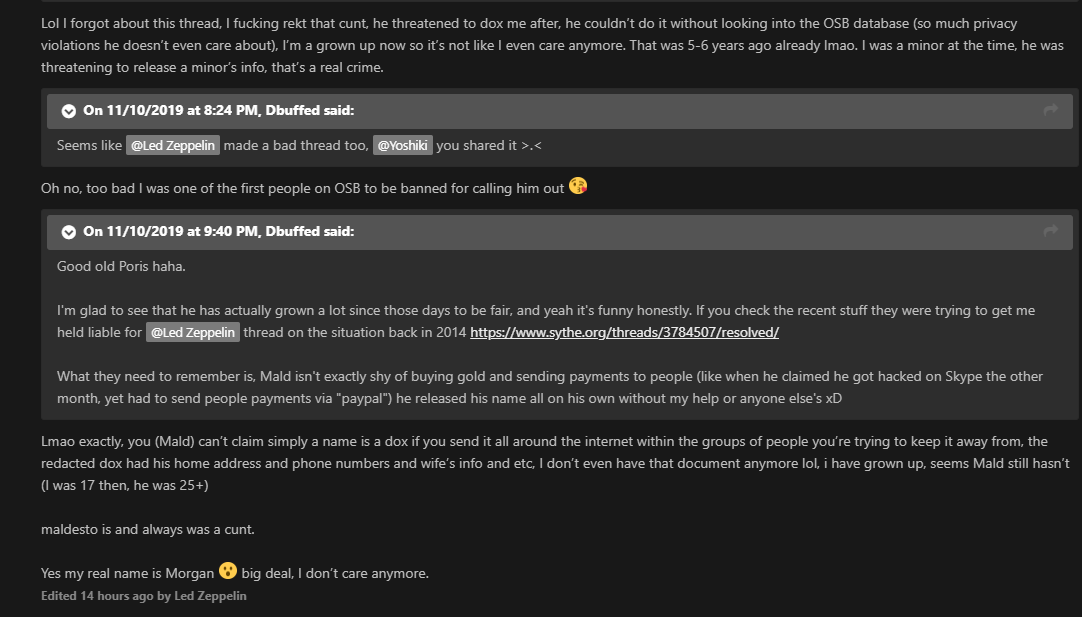Click the kissing face emoji
The height and width of the screenshot is (617, 1082).
[x=578, y=186]
